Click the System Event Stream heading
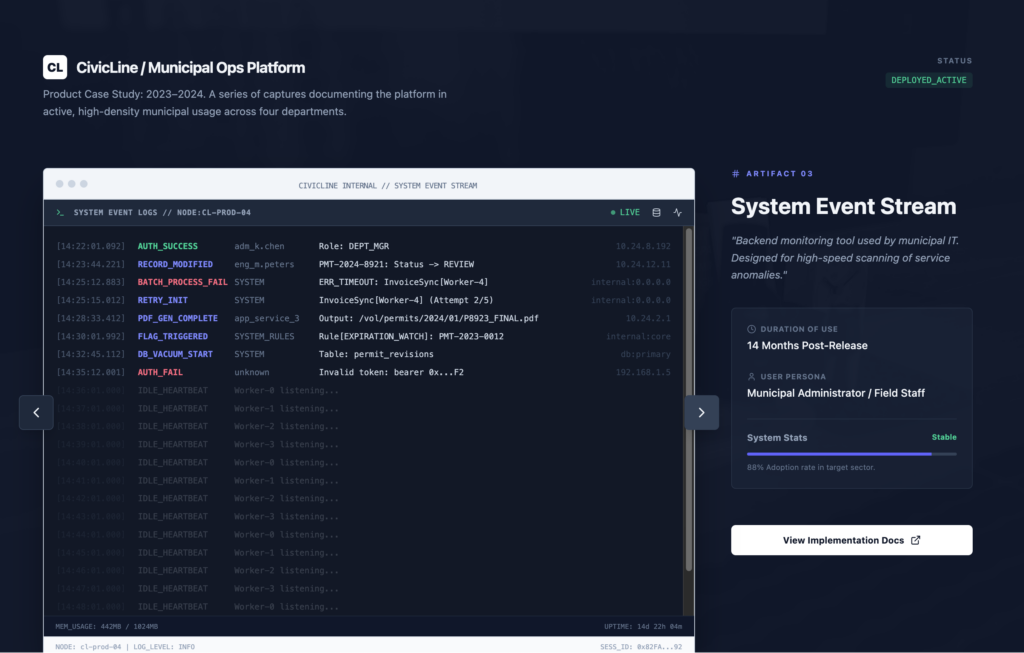Screen dimensions: 1024x653 coord(843,206)
